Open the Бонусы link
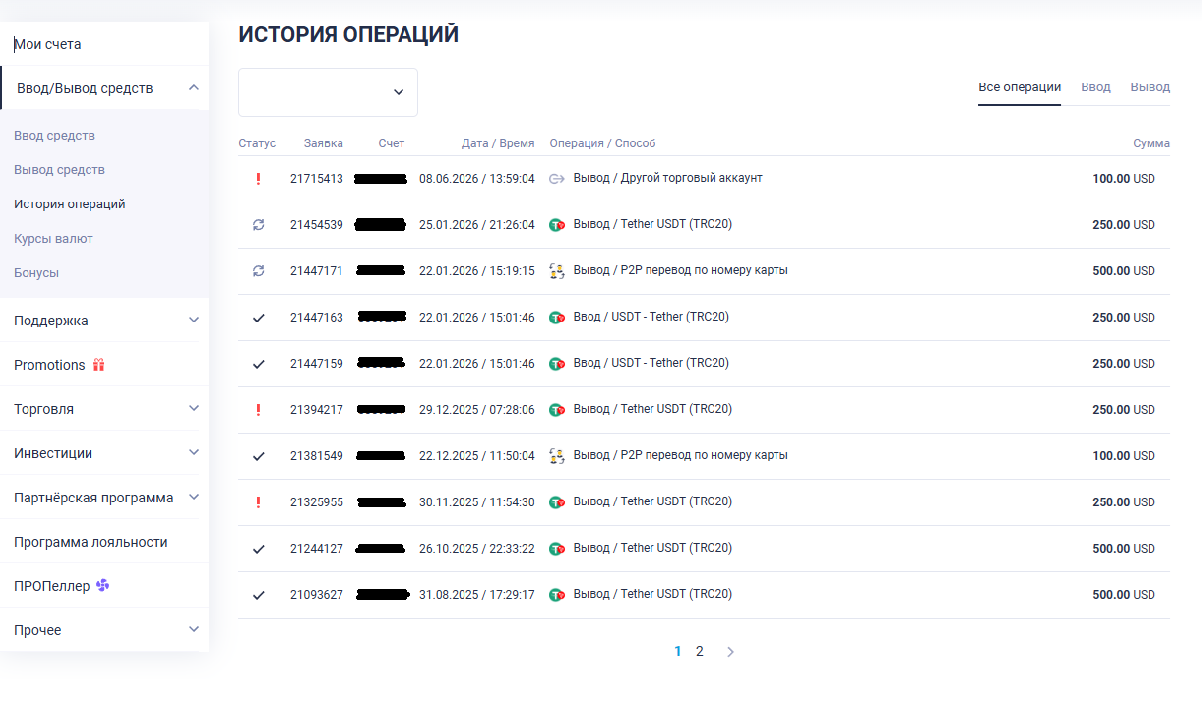The image size is (1202, 708). [x=36, y=272]
